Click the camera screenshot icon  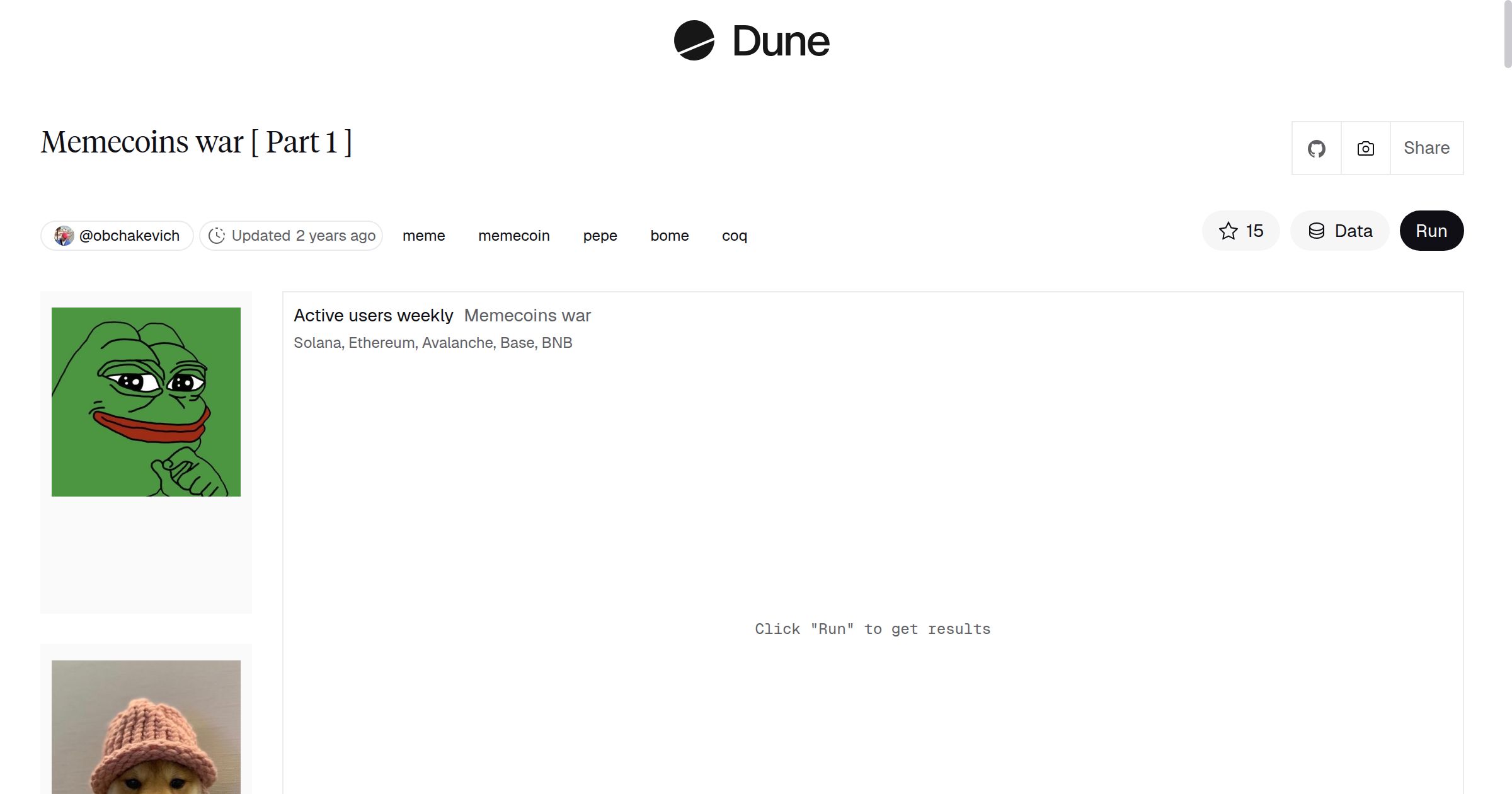(1365, 147)
